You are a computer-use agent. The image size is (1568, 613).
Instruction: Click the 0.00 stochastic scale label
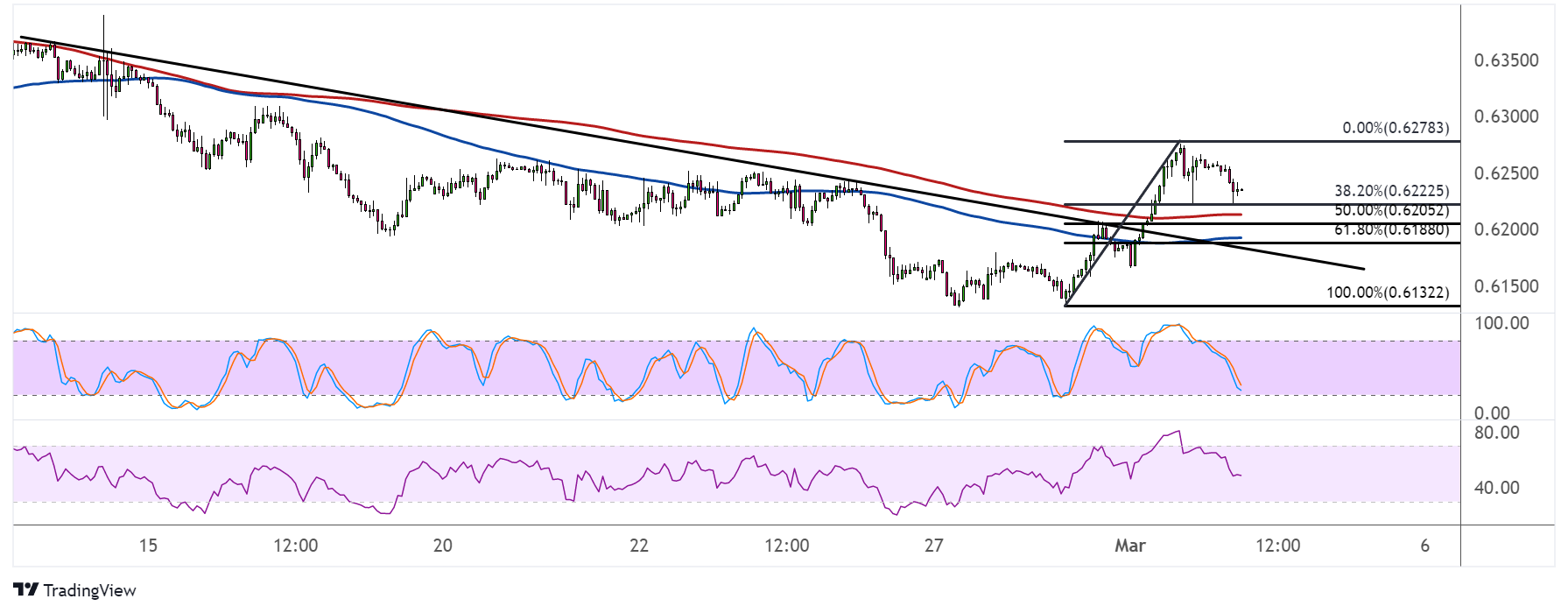tap(1492, 413)
